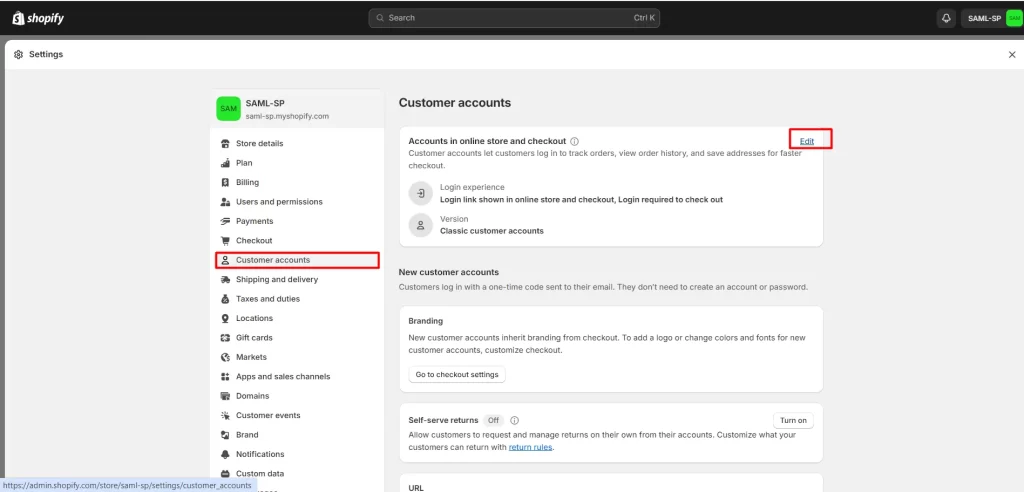Select Customer accounts in sidebar

(273, 260)
